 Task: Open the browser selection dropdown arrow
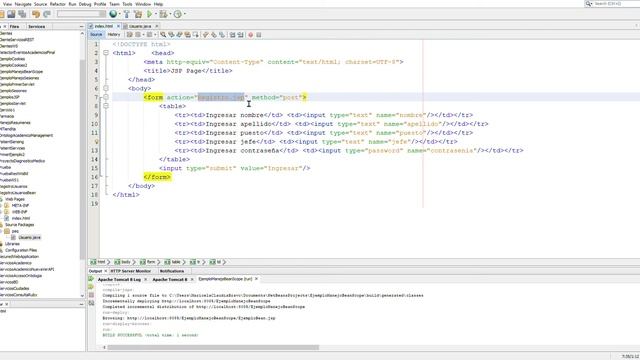119,14
